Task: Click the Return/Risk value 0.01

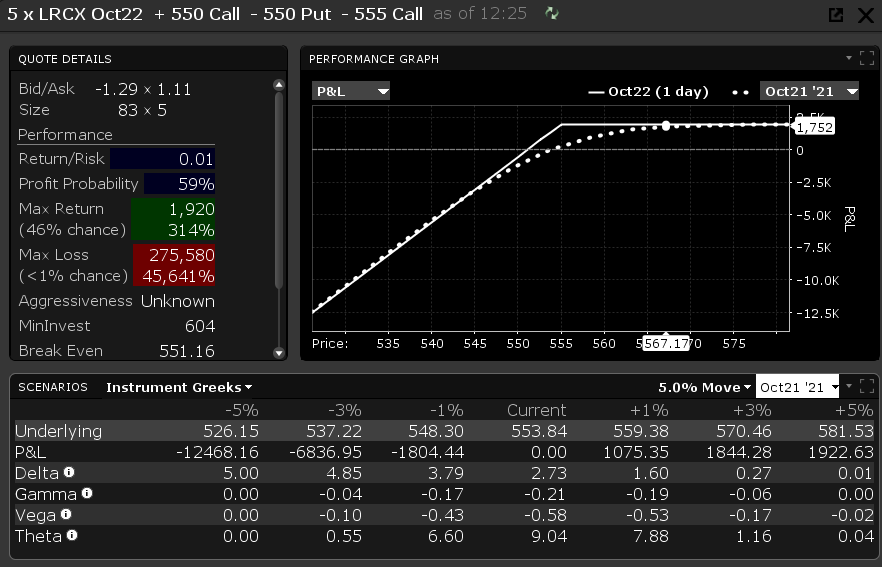Action: click(x=196, y=159)
